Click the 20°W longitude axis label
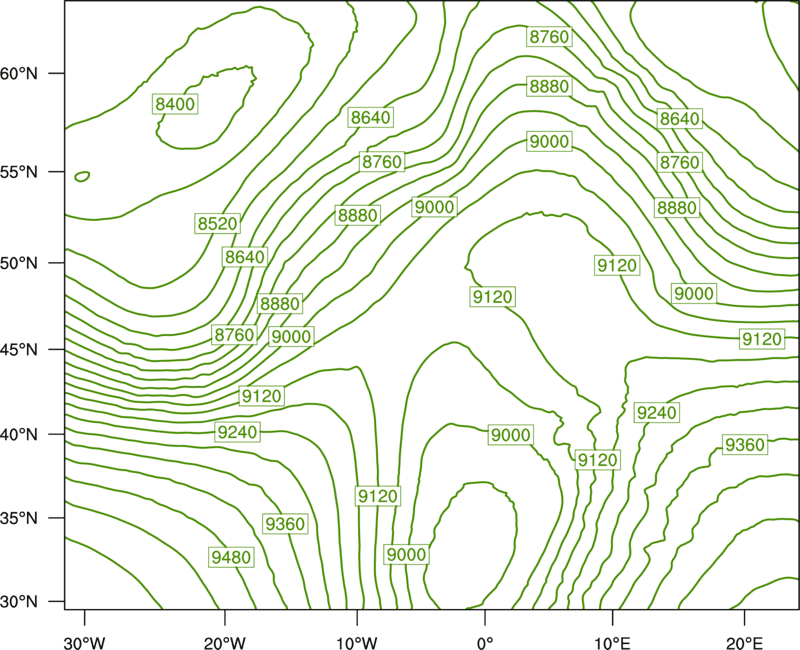 [225, 643]
